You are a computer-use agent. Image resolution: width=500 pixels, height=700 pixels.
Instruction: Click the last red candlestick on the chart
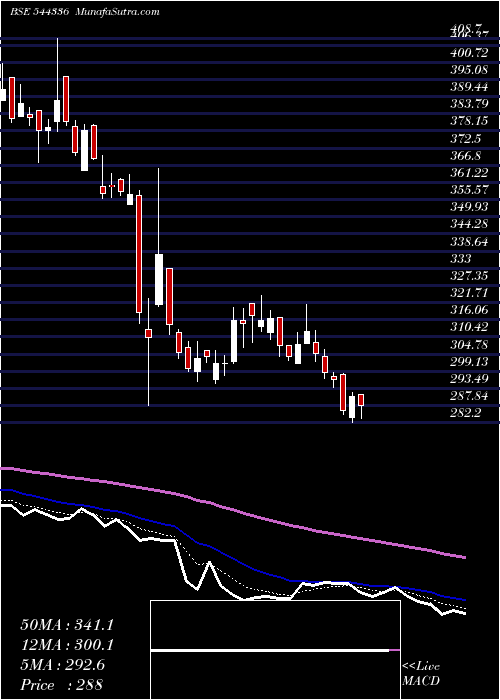point(361,400)
